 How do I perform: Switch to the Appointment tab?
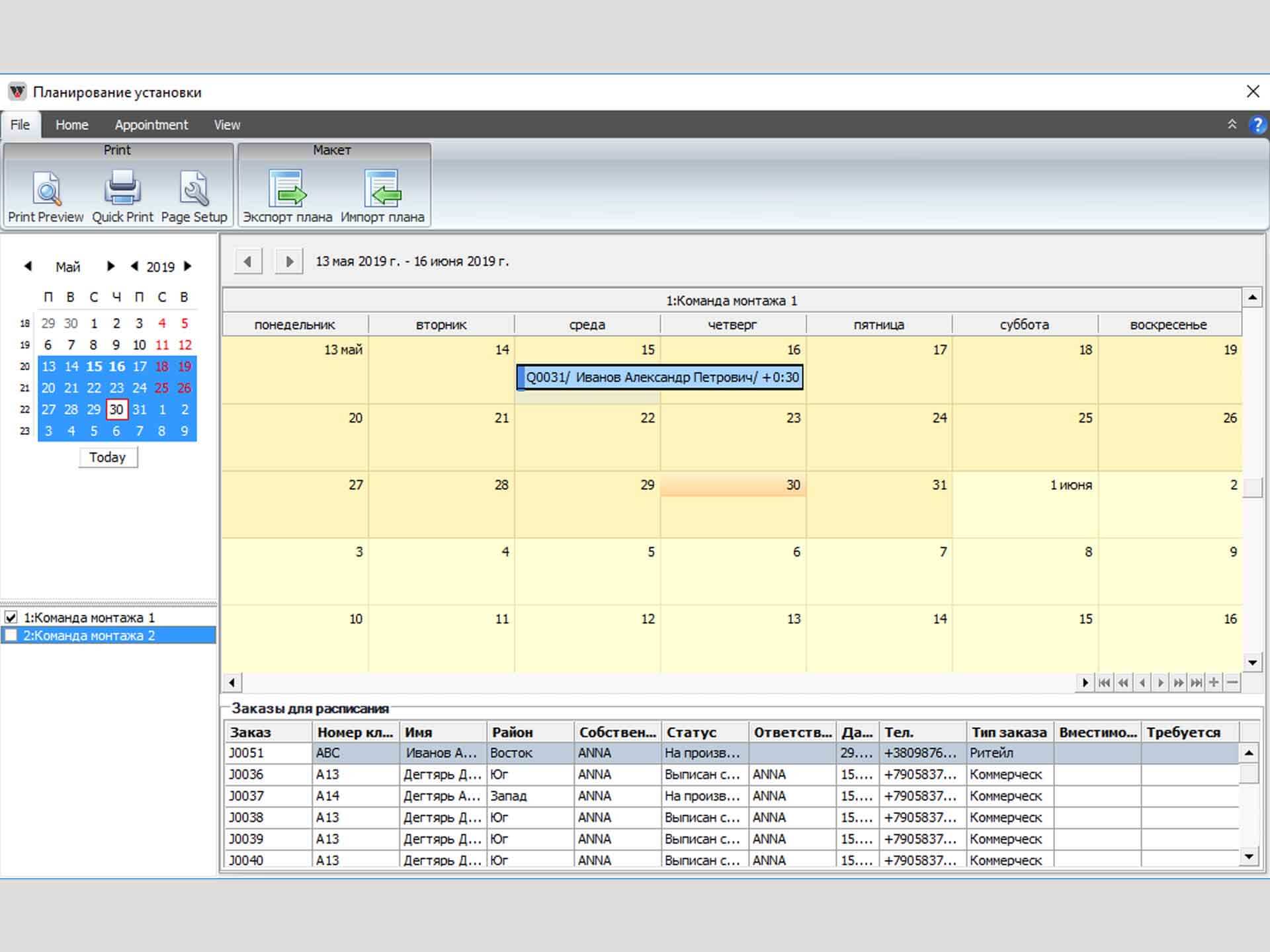click(x=151, y=125)
